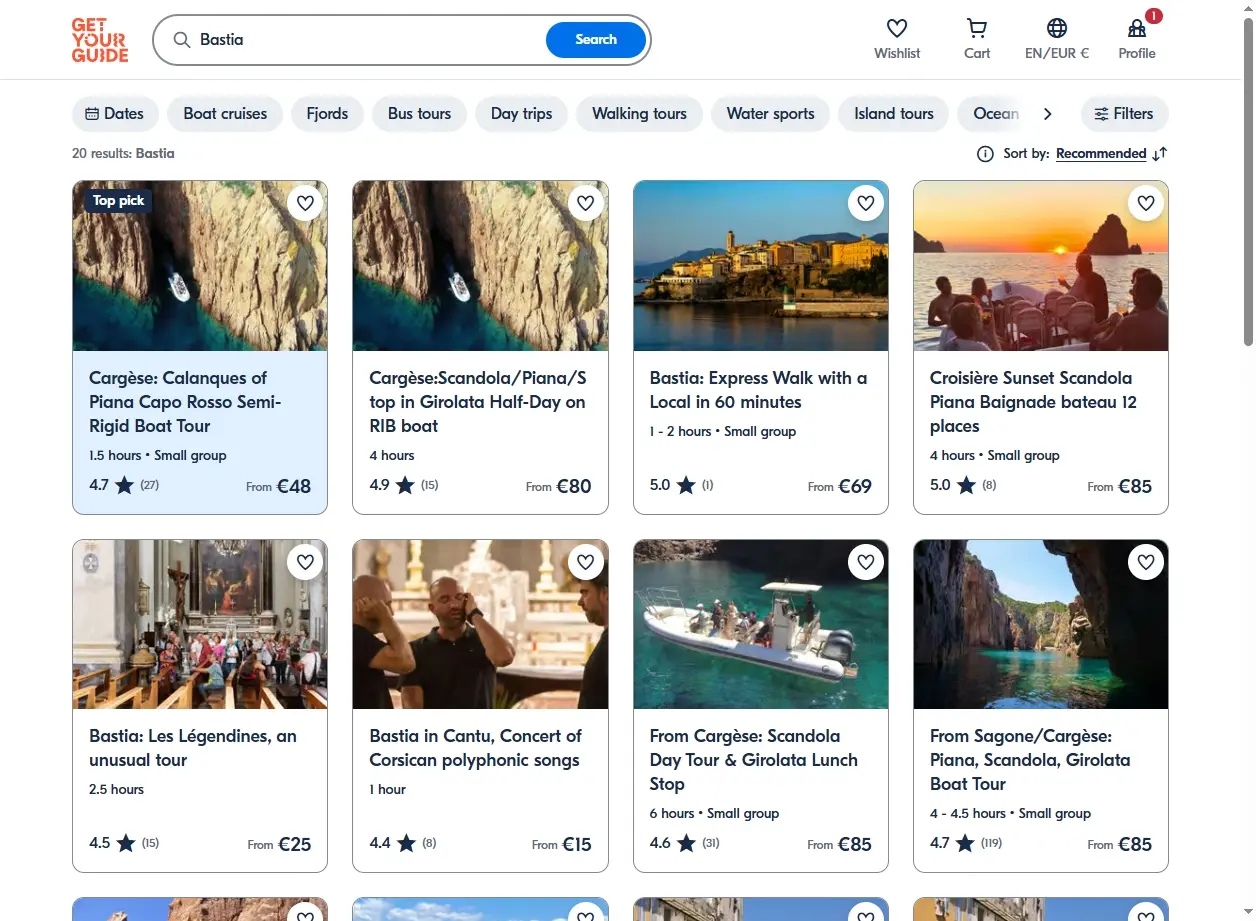Wishlist Sagone/Cargèse Piana Scandola Girolata Boat Tour
This screenshot has height=921, width=1256.
(x=1146, y=562)
